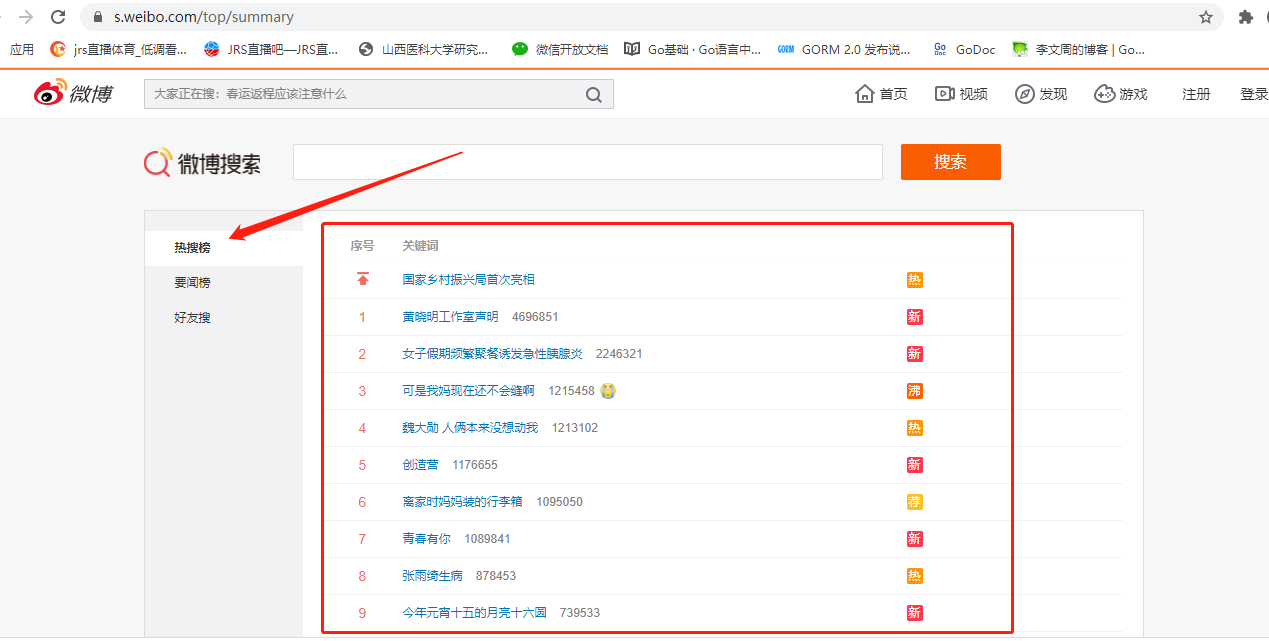Go to 首页 home
The width and height of the screenshot is (1269, 641).
pyautogui.click(x=881, y=94)
